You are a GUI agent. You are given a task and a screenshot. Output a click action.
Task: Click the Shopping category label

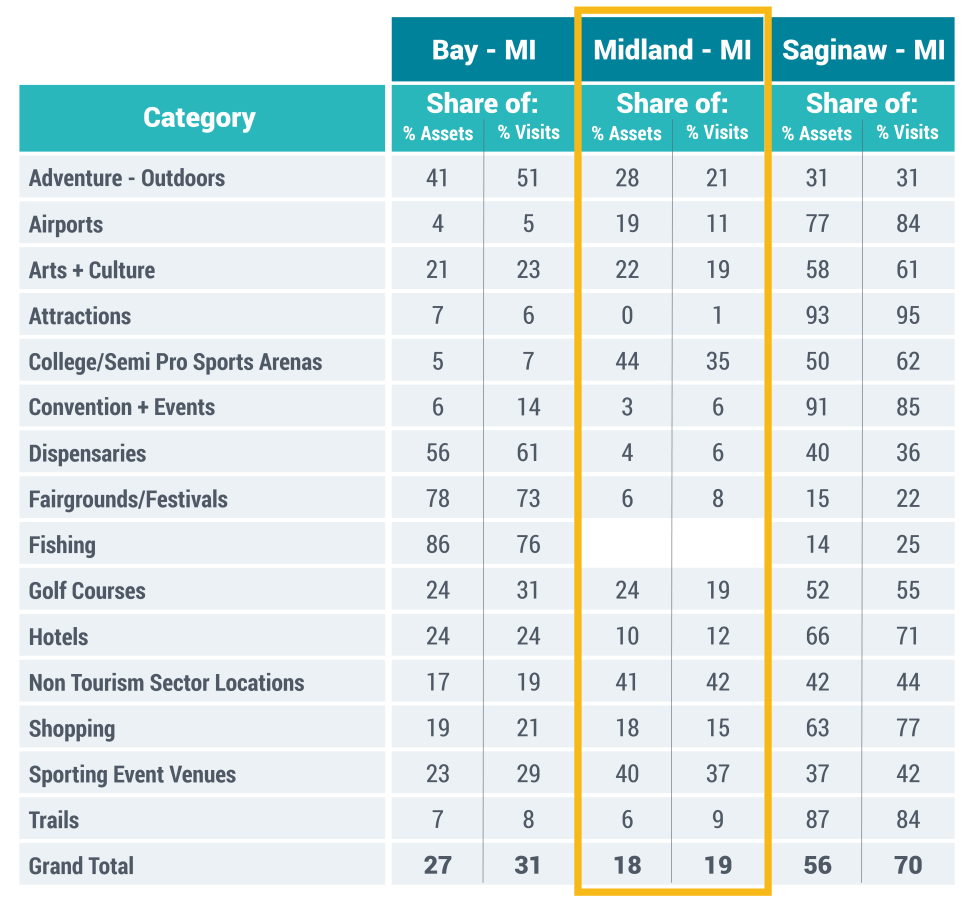(x=72, y=729)
